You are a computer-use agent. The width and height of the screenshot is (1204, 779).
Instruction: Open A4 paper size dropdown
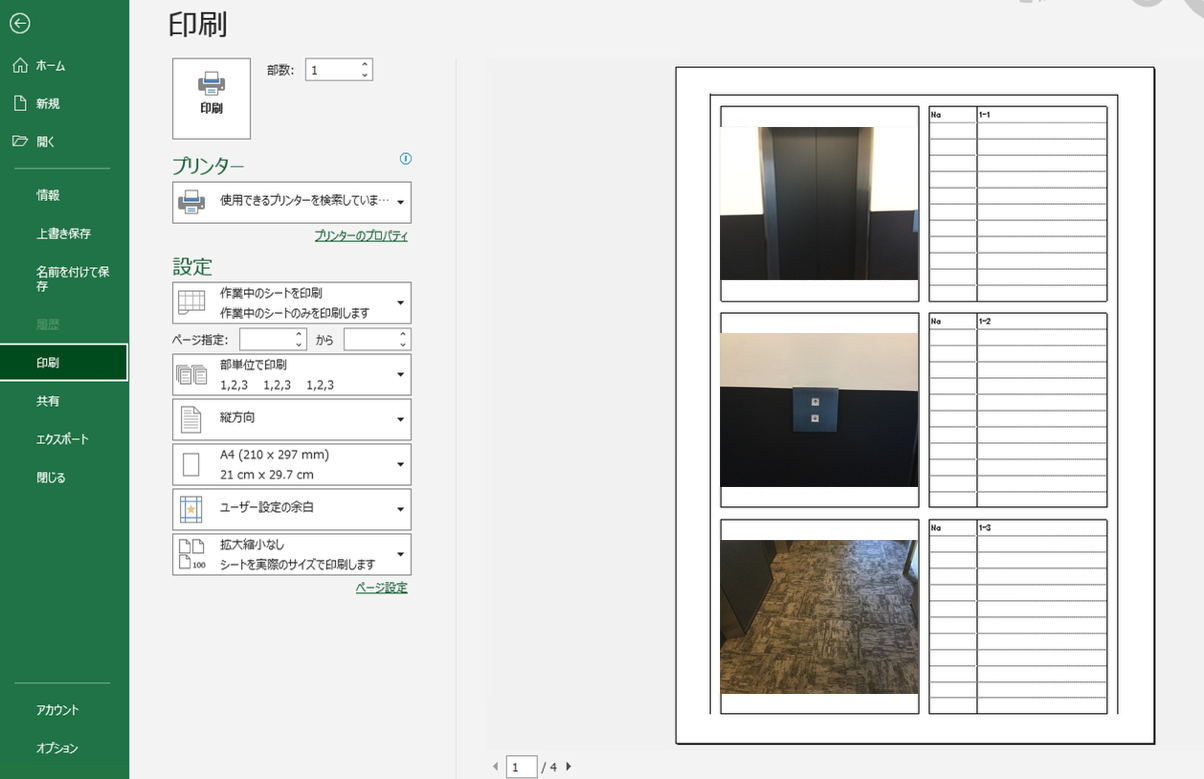pyautogui.click(x=292, y=464)
